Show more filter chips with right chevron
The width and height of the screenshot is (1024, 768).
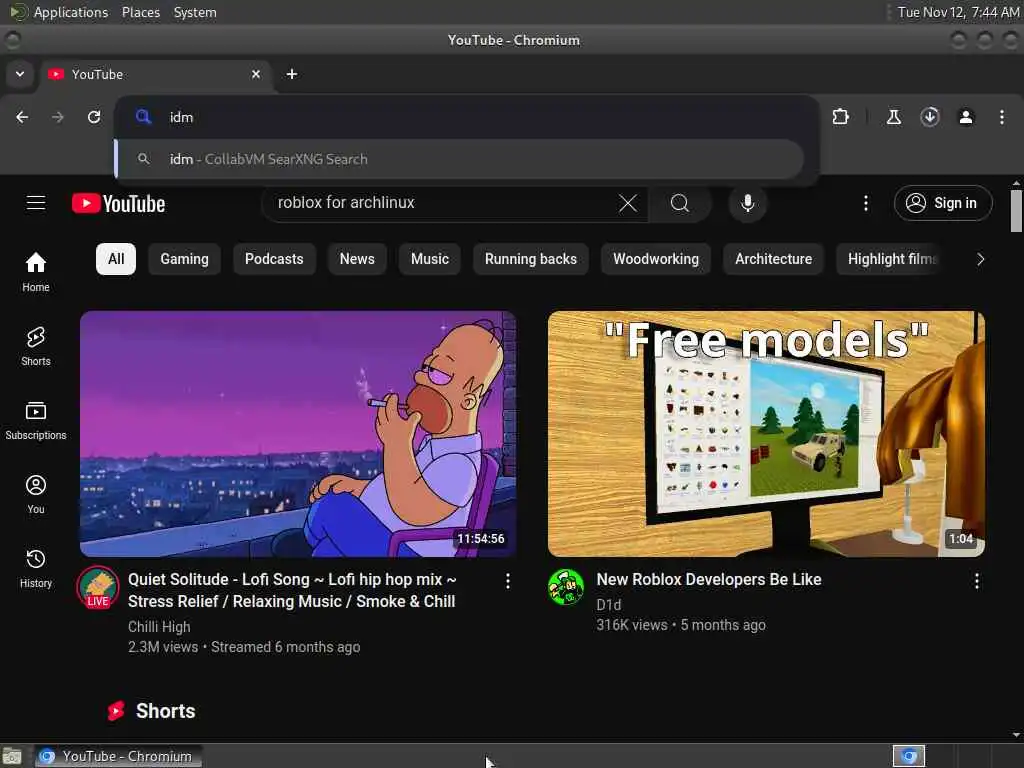point(980,259)
